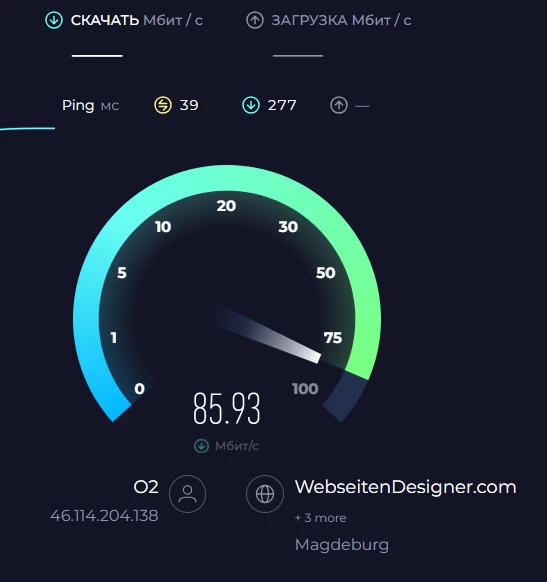Click the small download icon beside Мбит/с
The height and width of the screenshot is (582, 547).
coord(201,446)
